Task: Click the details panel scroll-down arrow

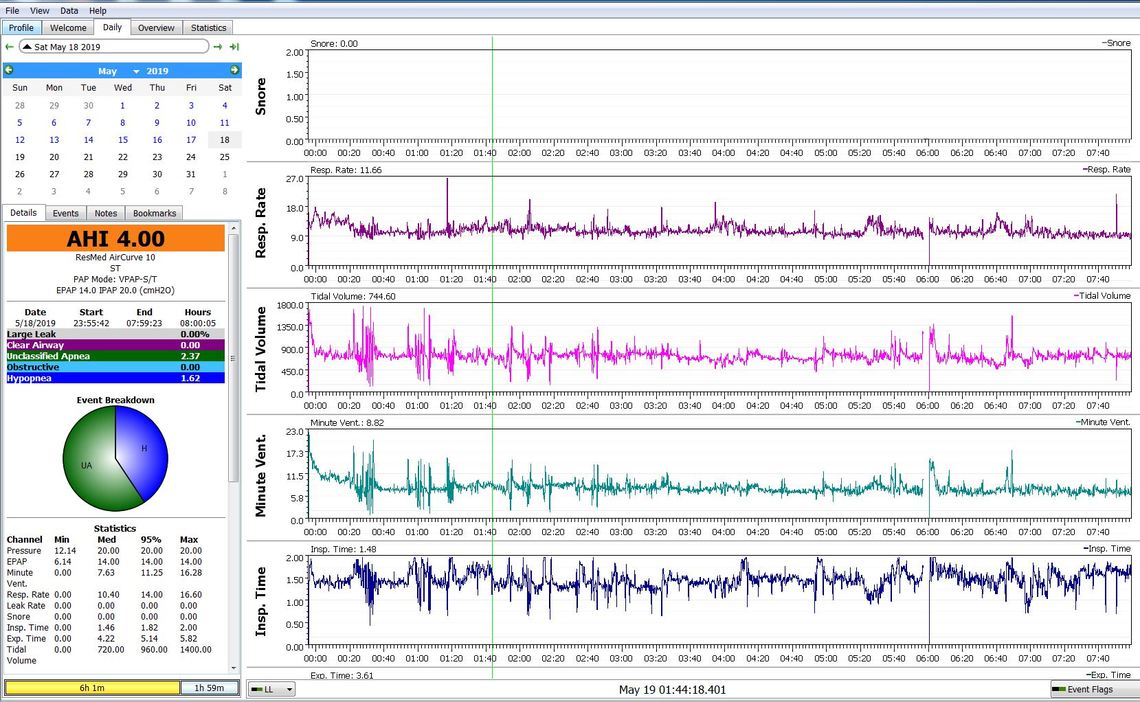Action: click(x=233, y=668)
